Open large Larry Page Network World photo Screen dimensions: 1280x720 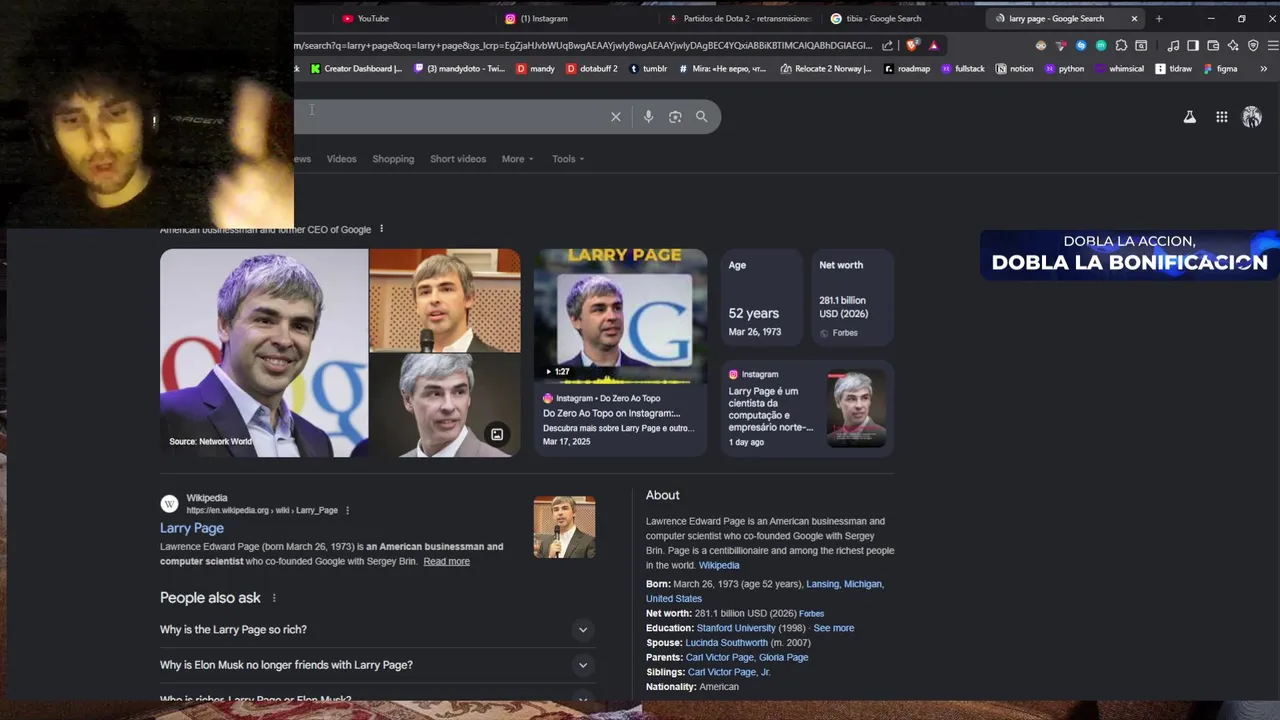tap(264, 353)
